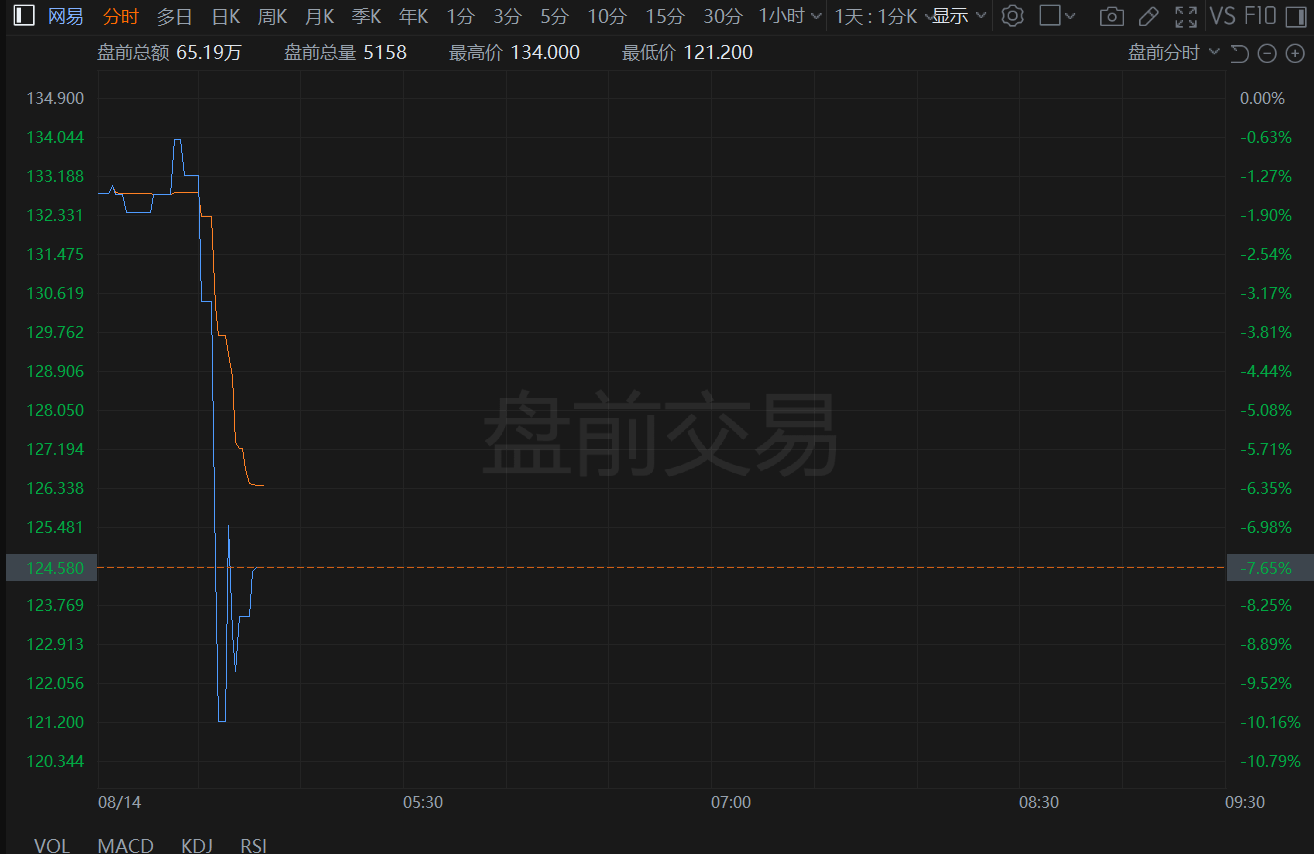Image resolution: width=1314 pixels, height=854 pixels.
Task: Switch to 季K quarterly candlestick
Action: [366, 16]
